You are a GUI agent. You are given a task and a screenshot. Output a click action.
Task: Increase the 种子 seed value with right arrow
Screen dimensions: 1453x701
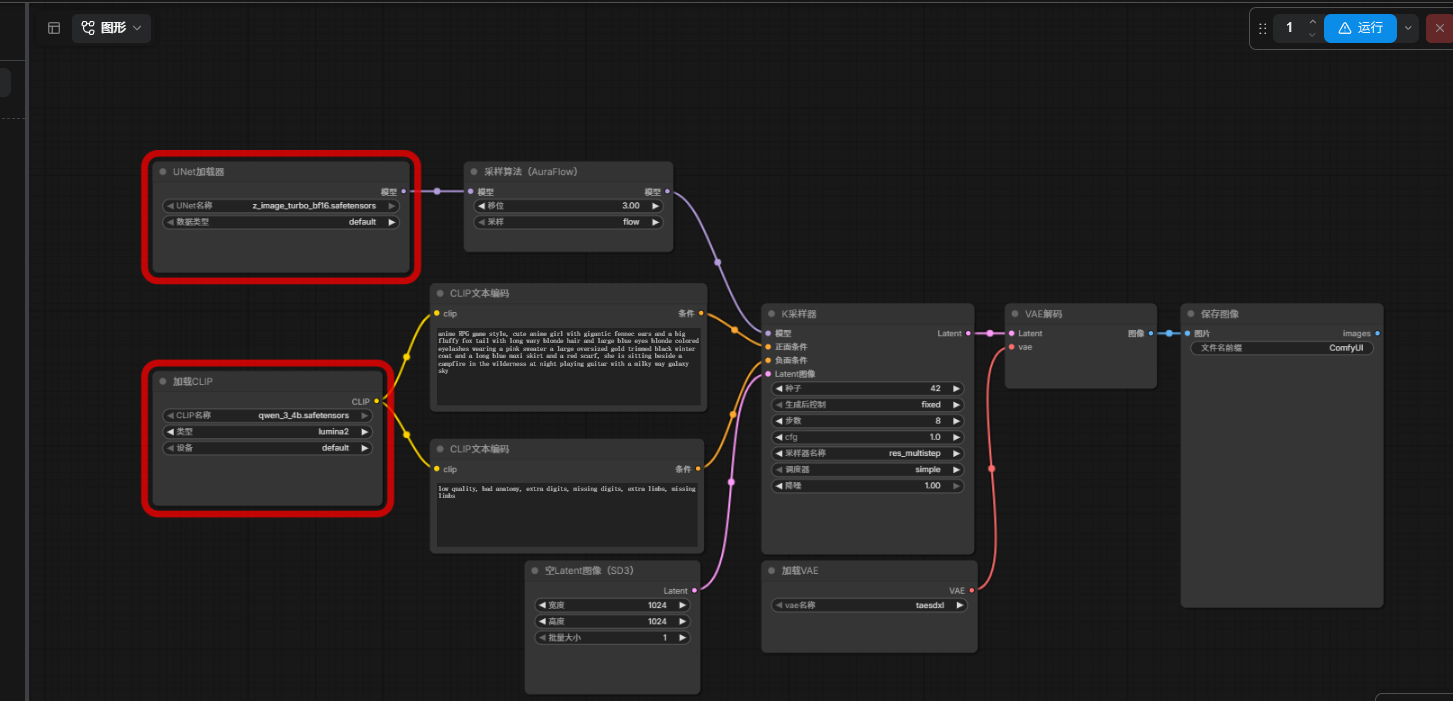(957, 388)
